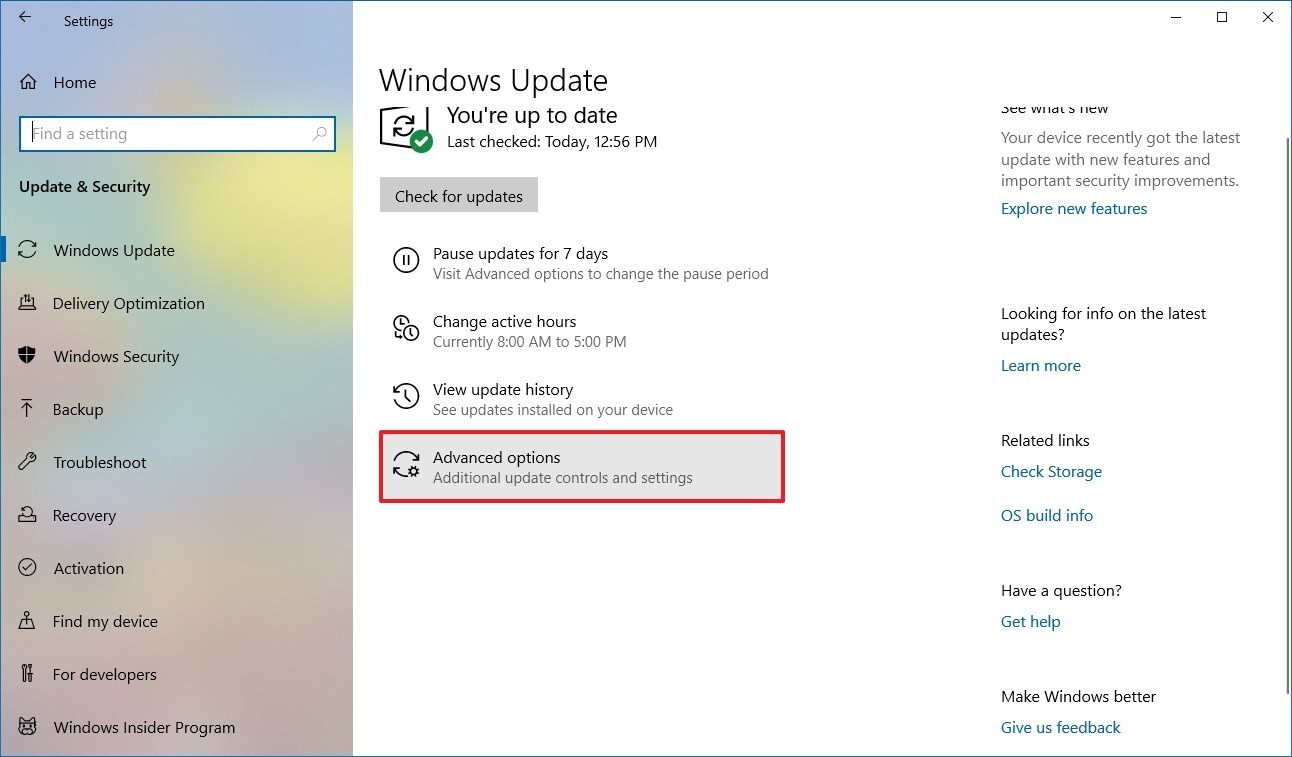This screenshot has height=757, width=1292.
Task: Click Give us feedback
Action: 1060,727
